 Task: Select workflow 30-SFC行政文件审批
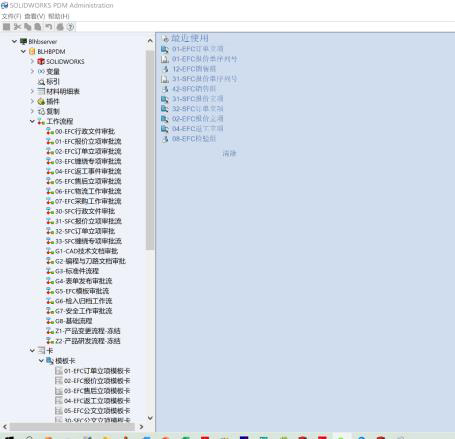(85, 211)
